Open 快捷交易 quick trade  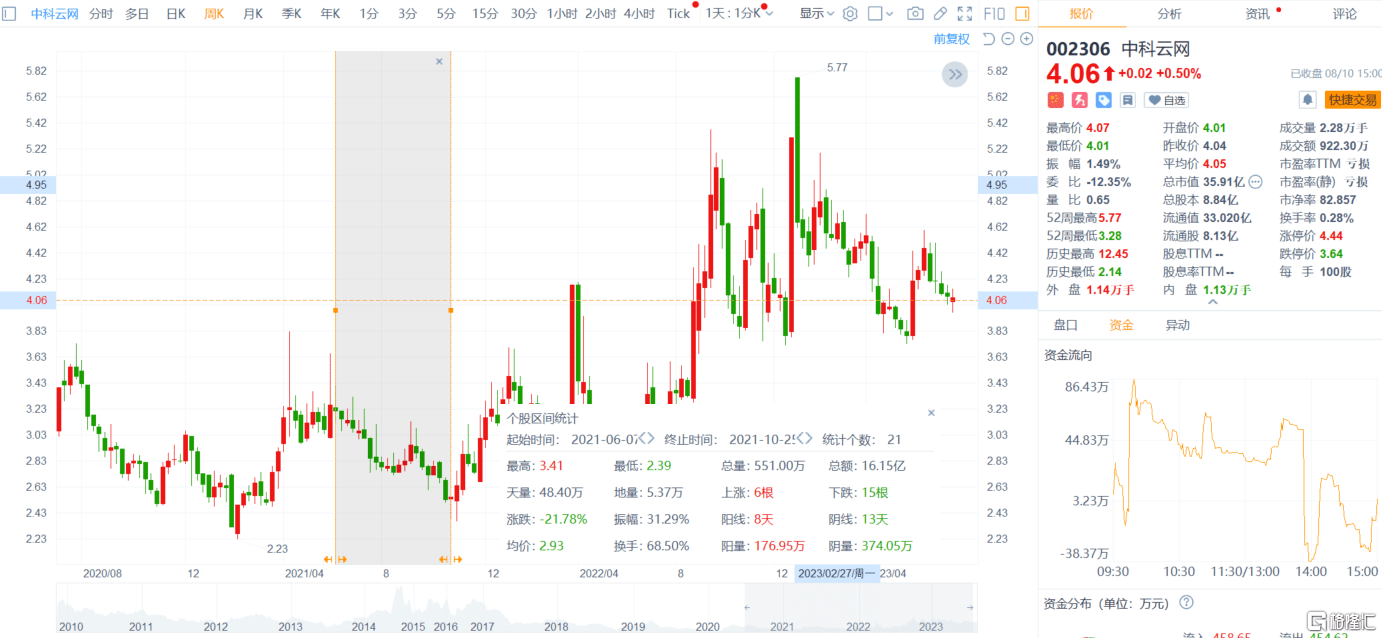pos(1352,100)
